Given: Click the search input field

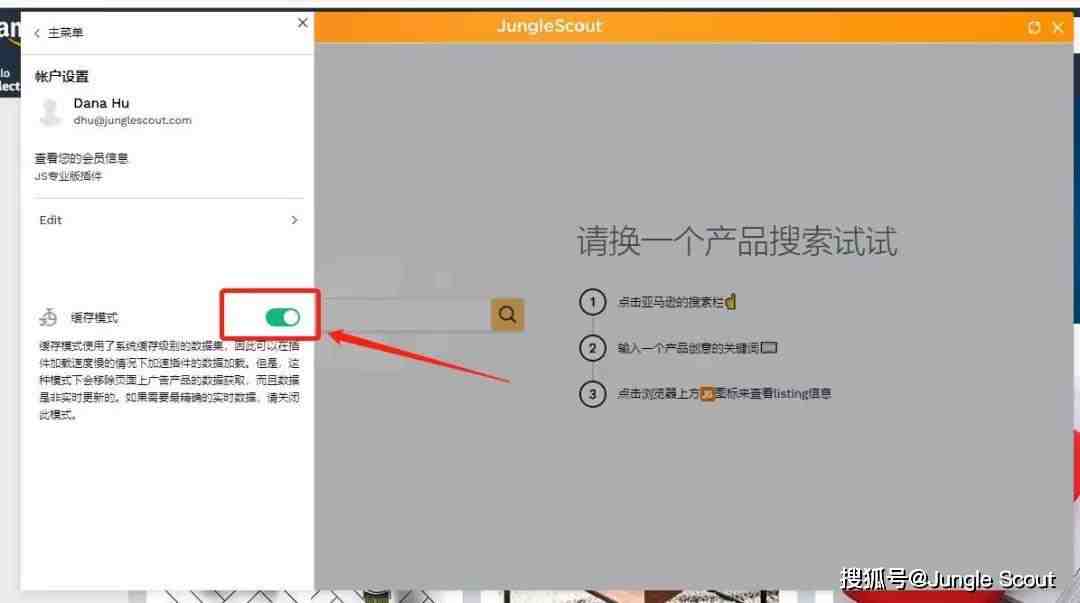Looking at the screenshot, I should (x=406, y=315).
